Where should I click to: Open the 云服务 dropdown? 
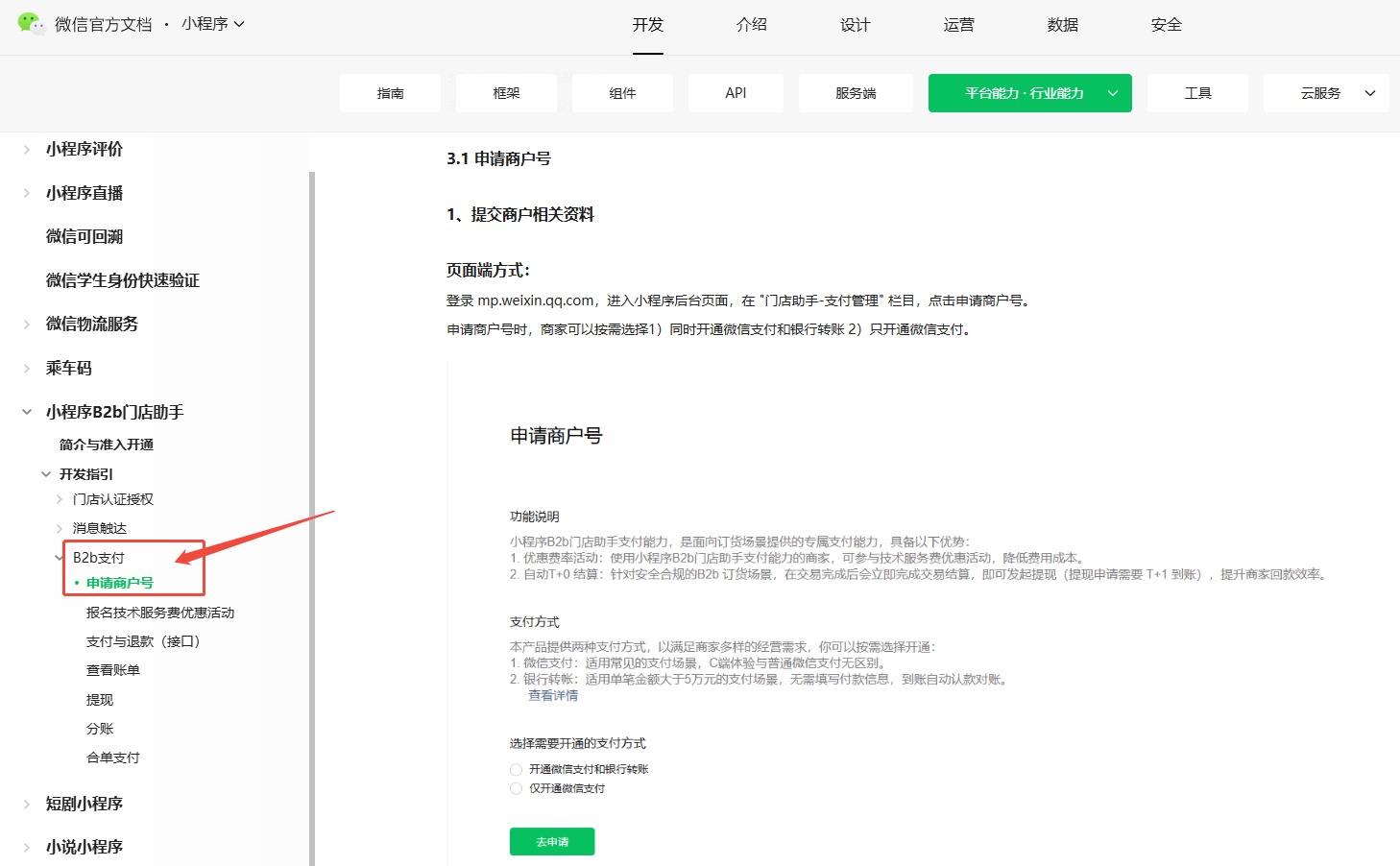pos(1326,93)
